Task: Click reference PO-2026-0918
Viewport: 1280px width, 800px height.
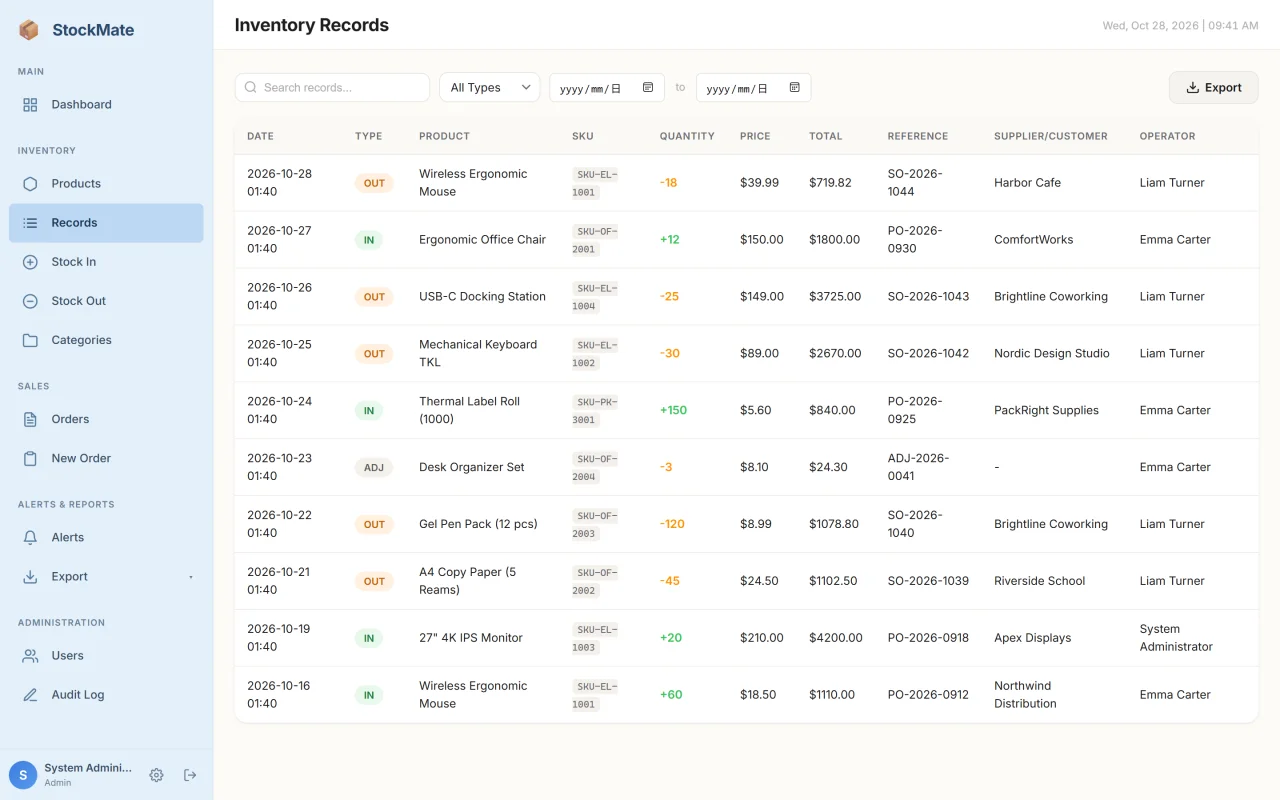Action: tap(928, 638)
